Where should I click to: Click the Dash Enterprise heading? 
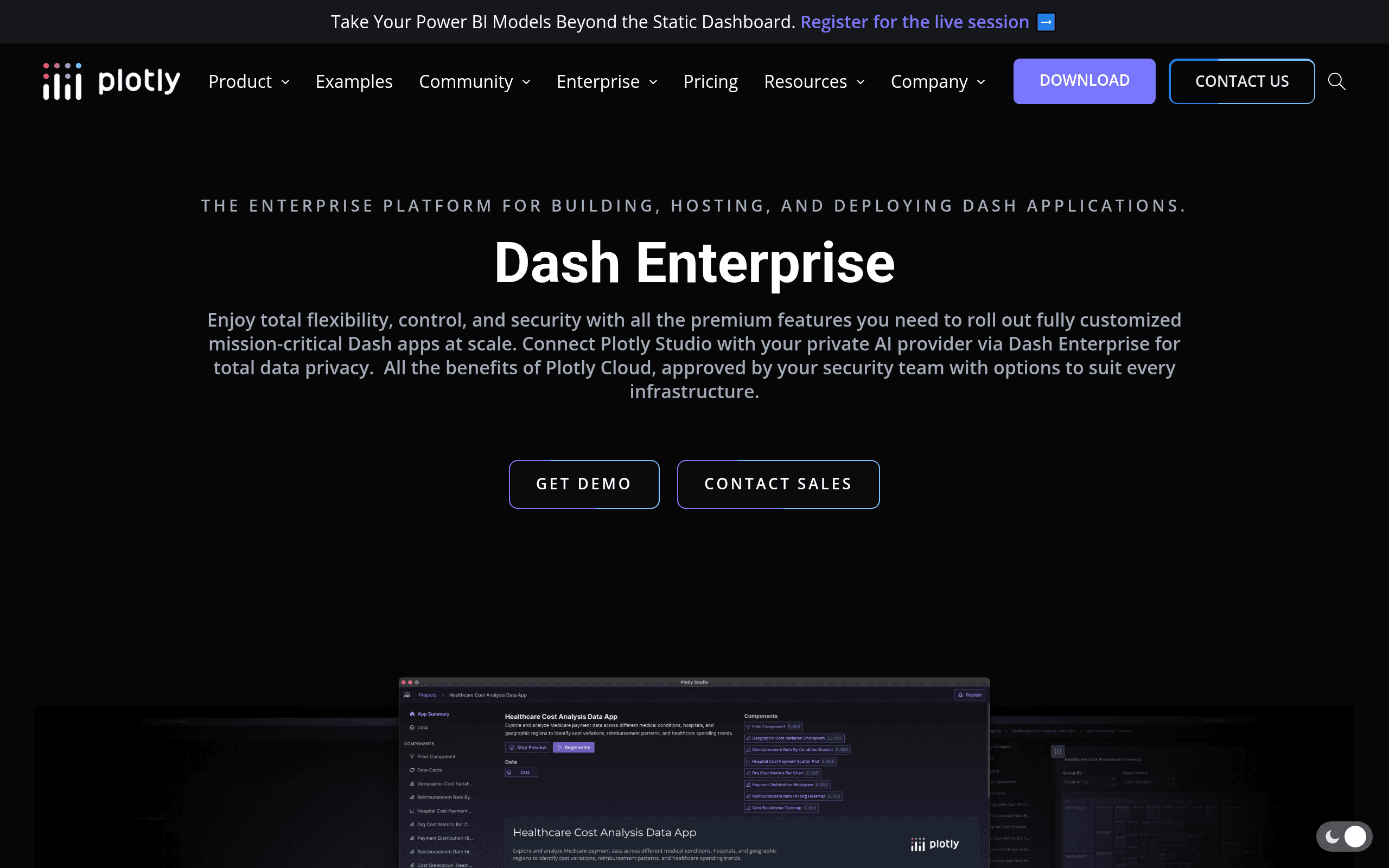694,263
